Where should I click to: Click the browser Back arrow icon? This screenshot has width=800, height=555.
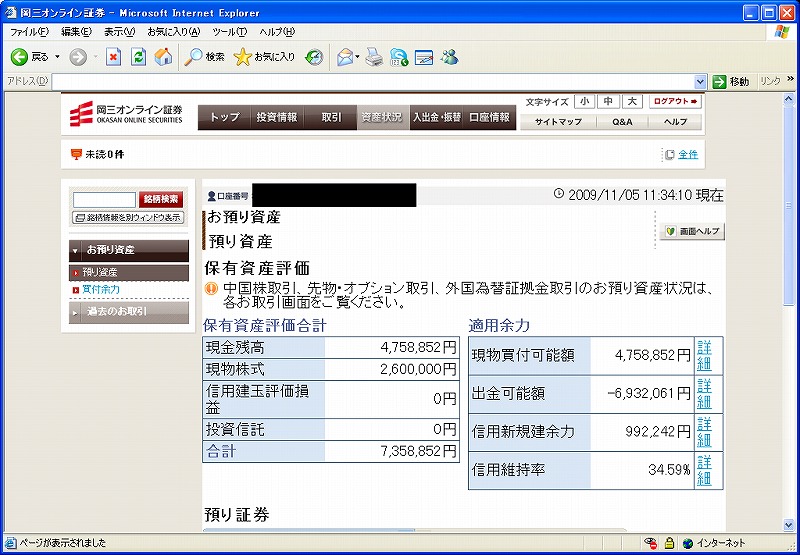click(x=19, y=57)
